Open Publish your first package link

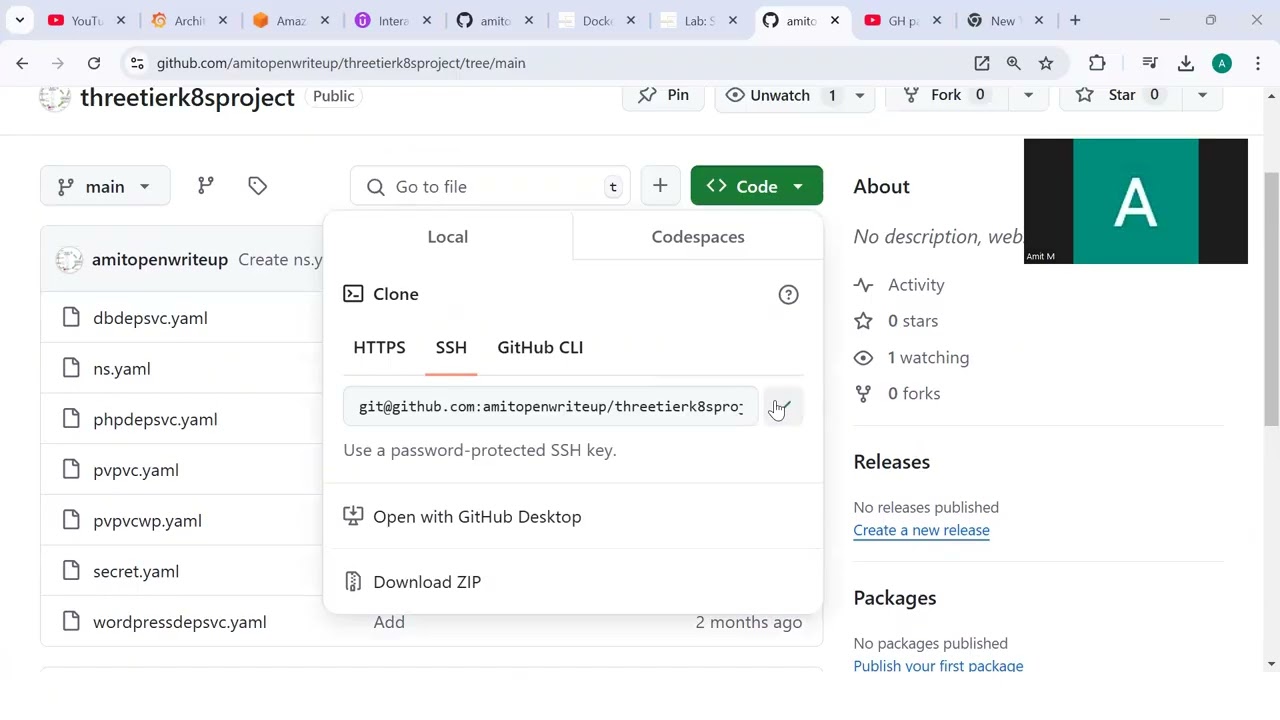[938, 666]
